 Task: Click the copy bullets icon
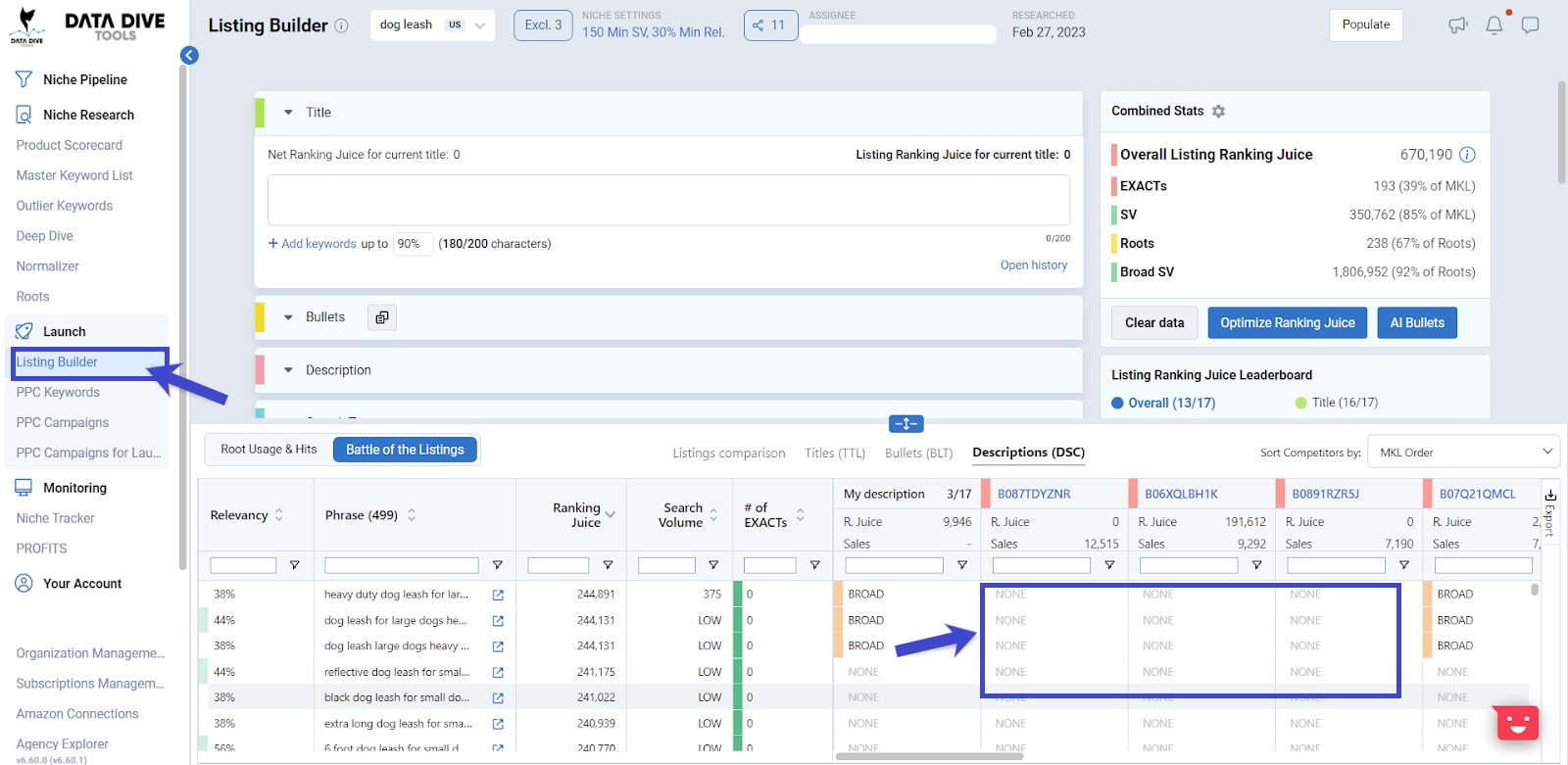coord(382,317)
